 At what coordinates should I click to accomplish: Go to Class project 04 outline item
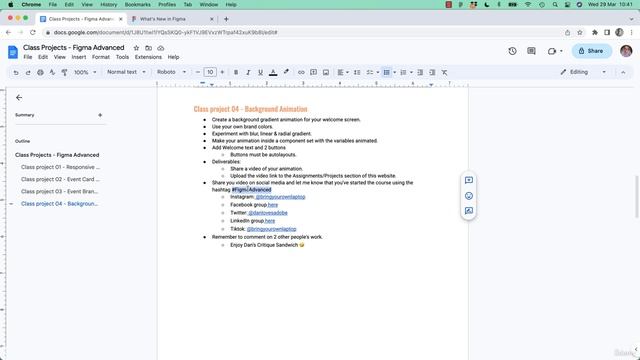[x=60, y=204]
